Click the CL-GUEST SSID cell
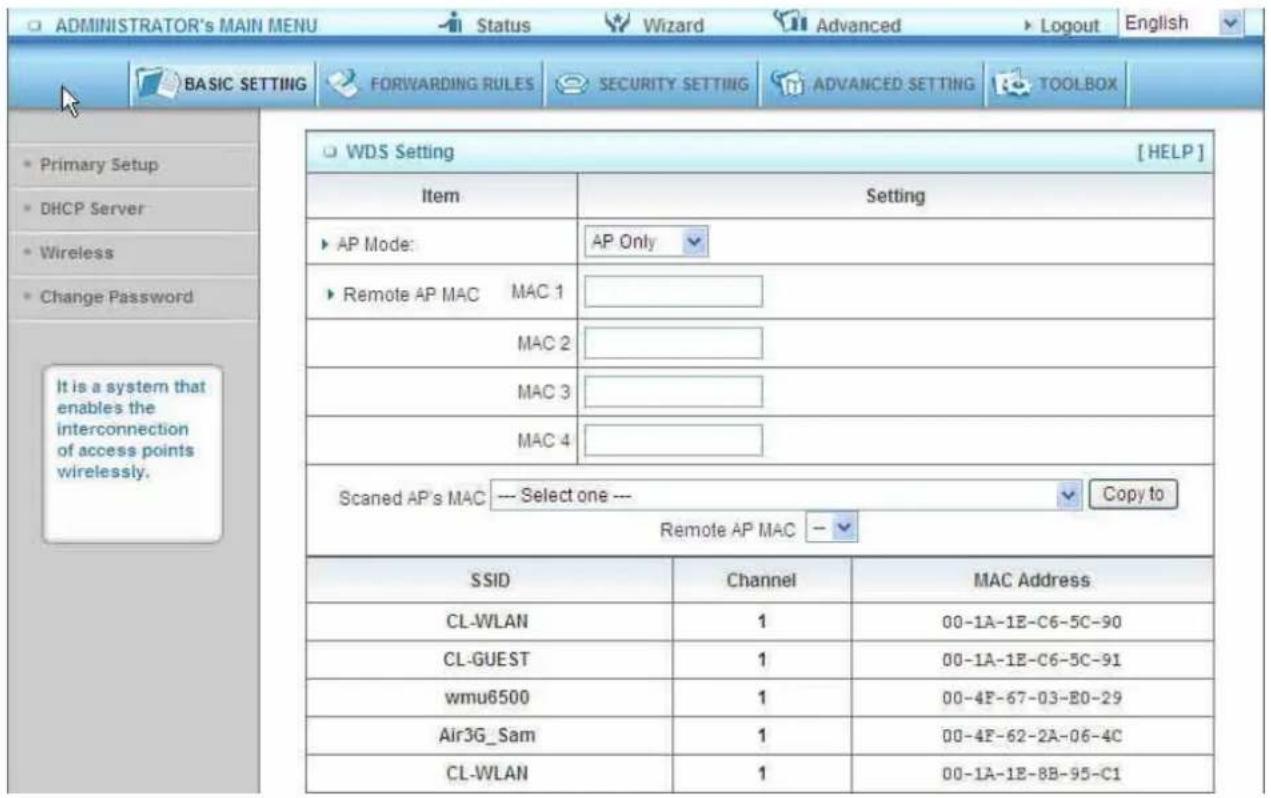The width and height of the screenshot is (1271, 798). point(490,660)
